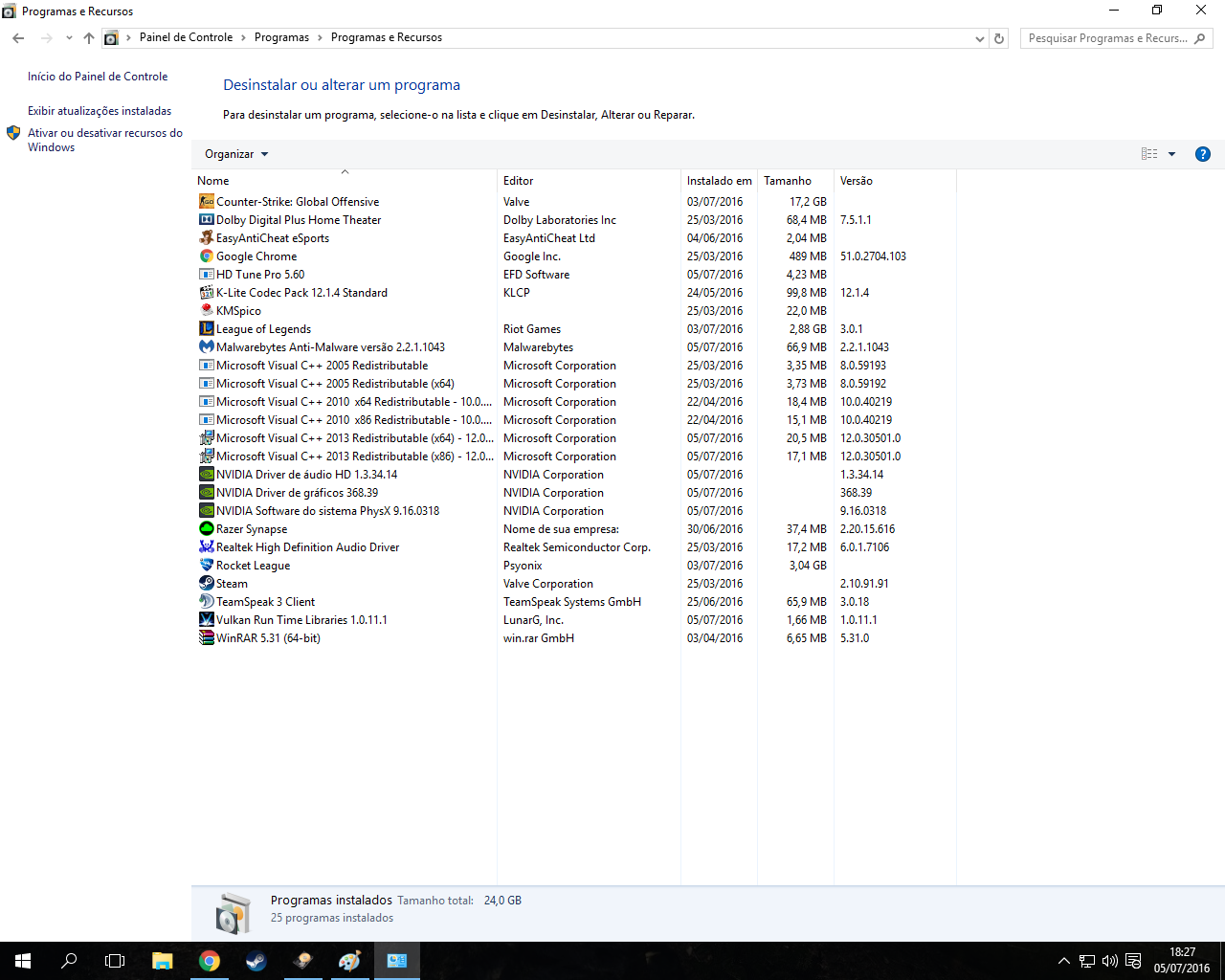
Task: Click Programas in the breadcrumb path
Action: pyautogui.click(x=281, y=38)
